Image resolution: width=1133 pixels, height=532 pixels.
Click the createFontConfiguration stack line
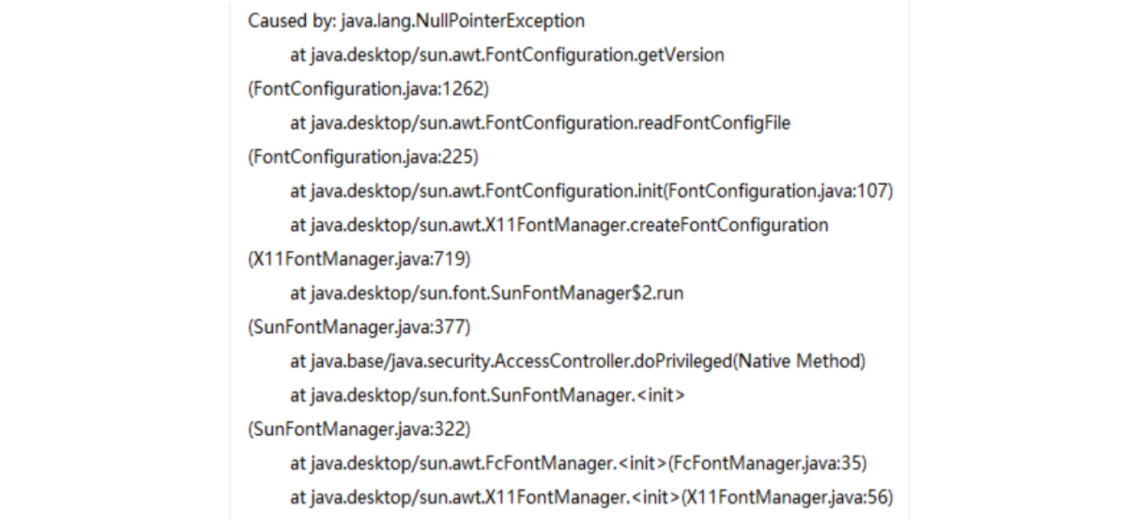click(x=559, y=225)
